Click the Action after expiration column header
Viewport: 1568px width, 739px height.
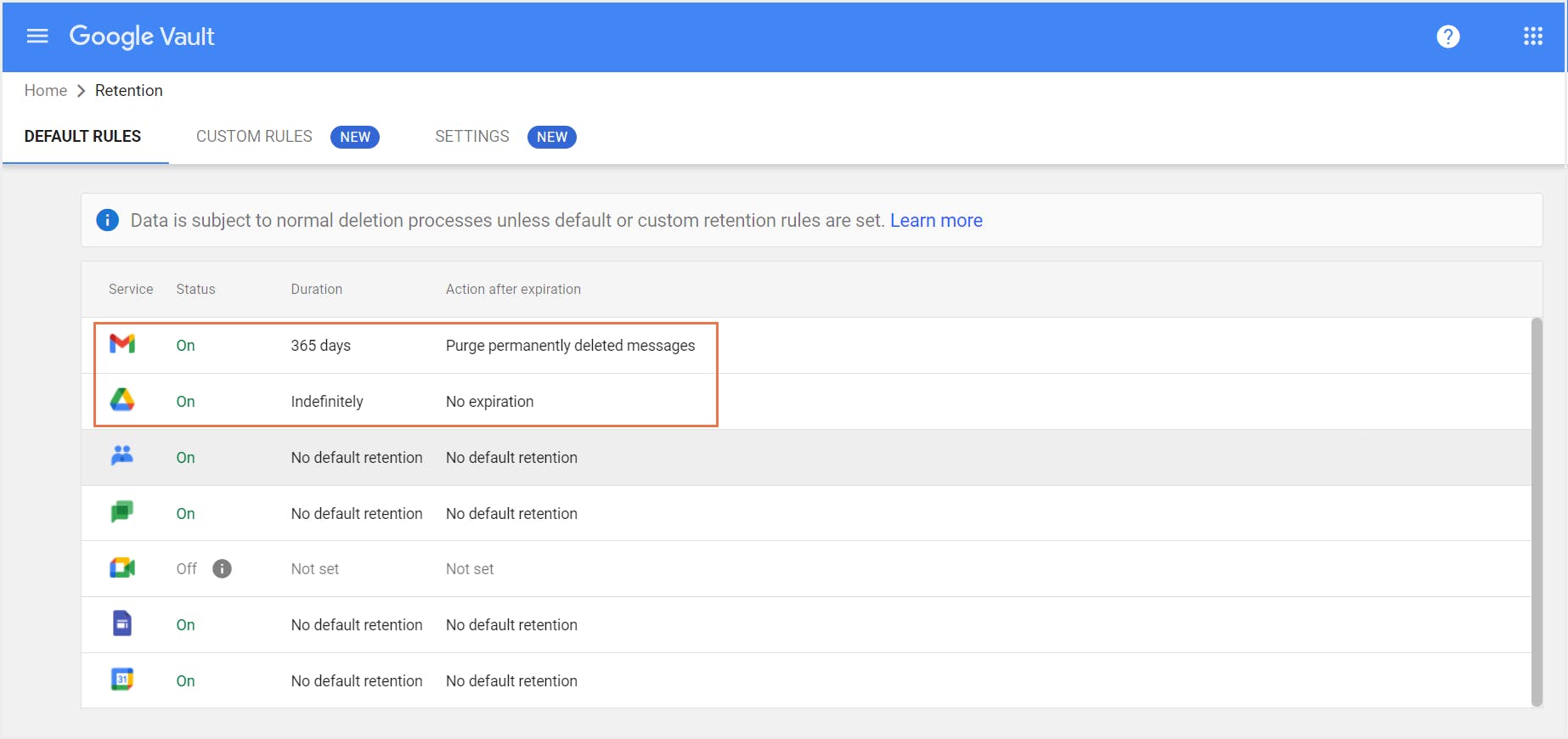[x=513, y=289]
